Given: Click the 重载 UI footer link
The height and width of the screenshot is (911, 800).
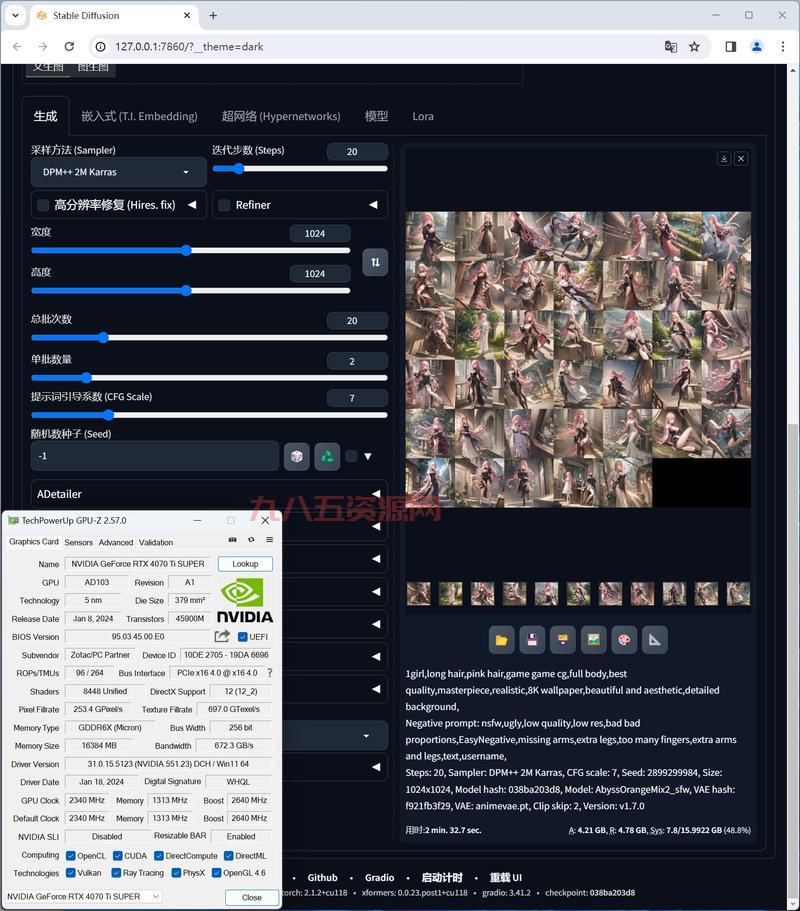Looking at the screenshot, I should 505,877.
